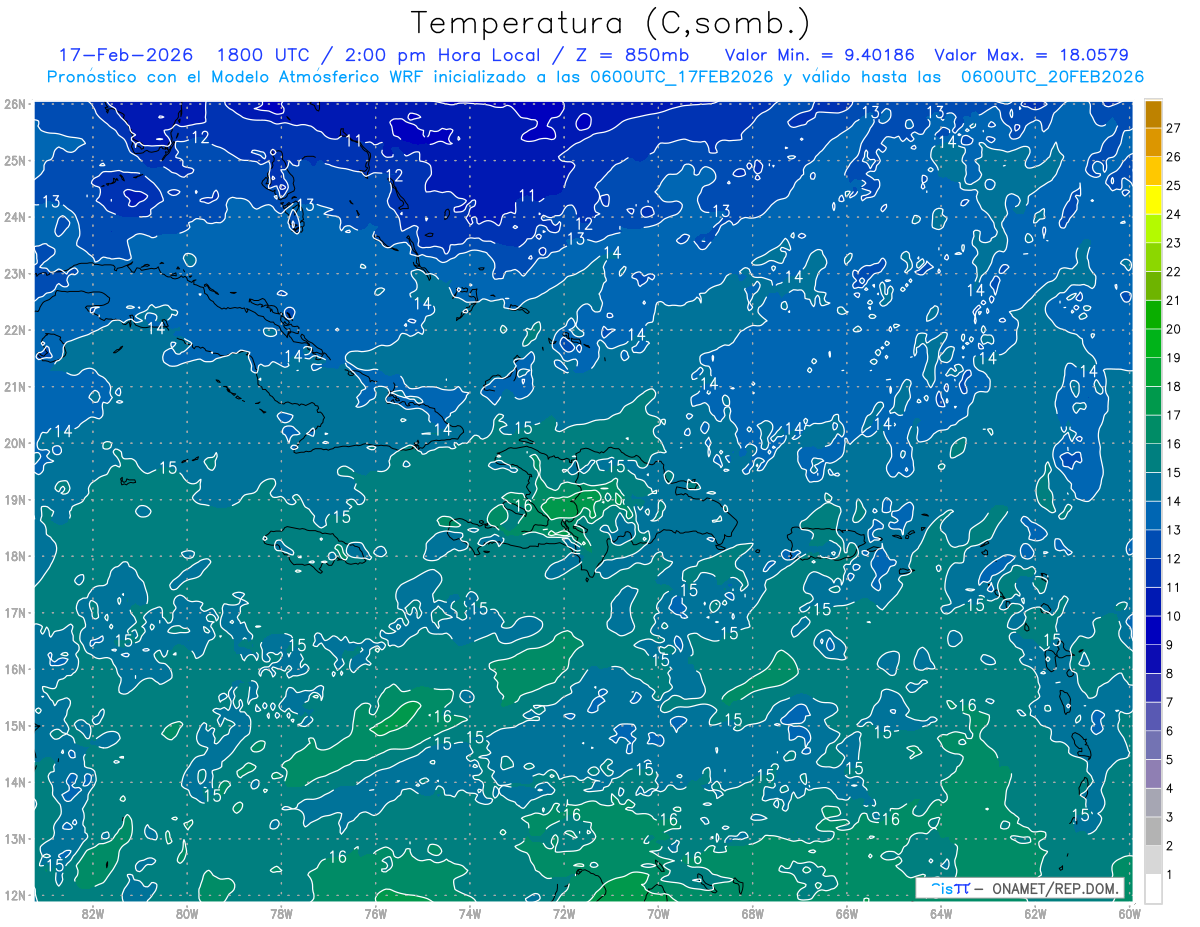1200x927 pixels.
Task: Click the yellow legend swatch between 24 and 25
Action: tap(1153, 200)
